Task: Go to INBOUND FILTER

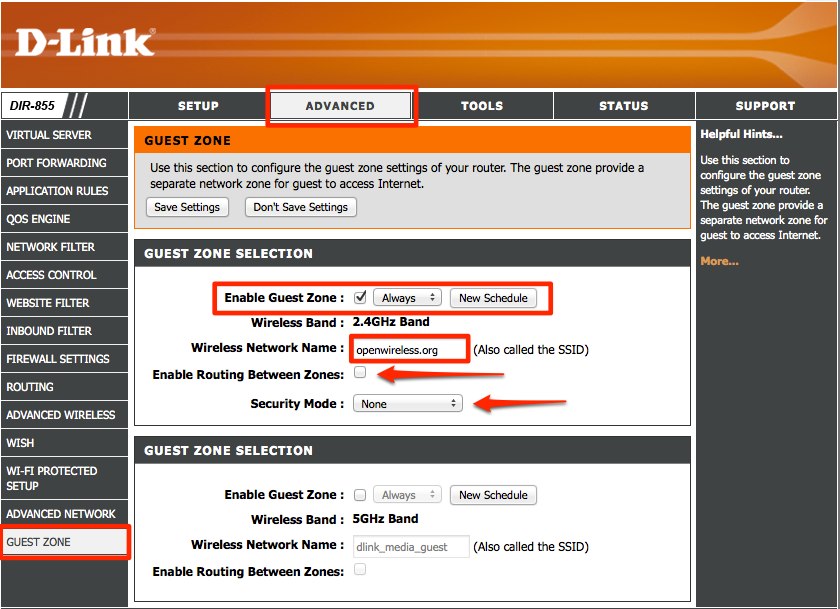Action: click(64, 331)
